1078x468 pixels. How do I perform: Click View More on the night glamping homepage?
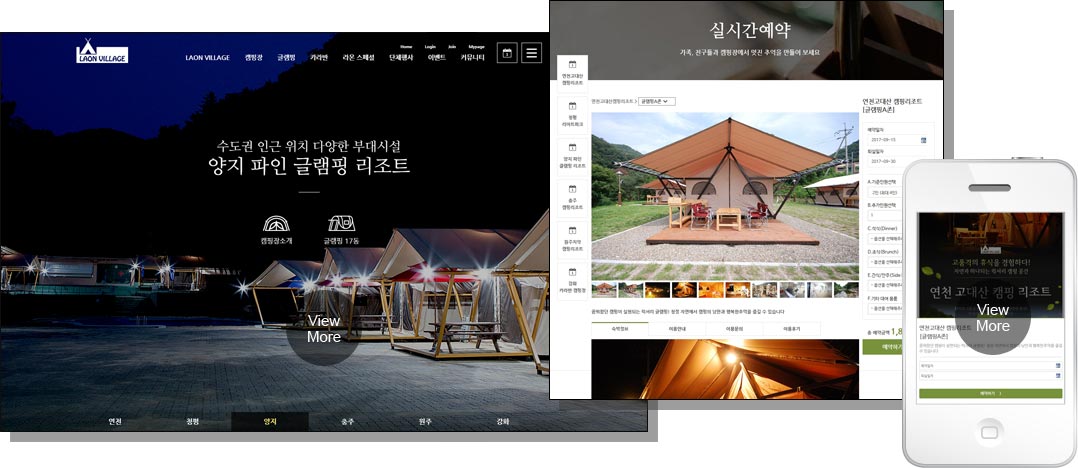[323, 329]
